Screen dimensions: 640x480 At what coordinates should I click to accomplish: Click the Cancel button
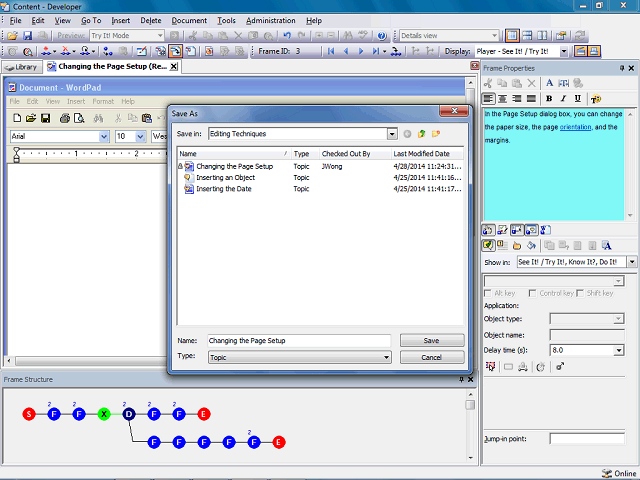432,358
